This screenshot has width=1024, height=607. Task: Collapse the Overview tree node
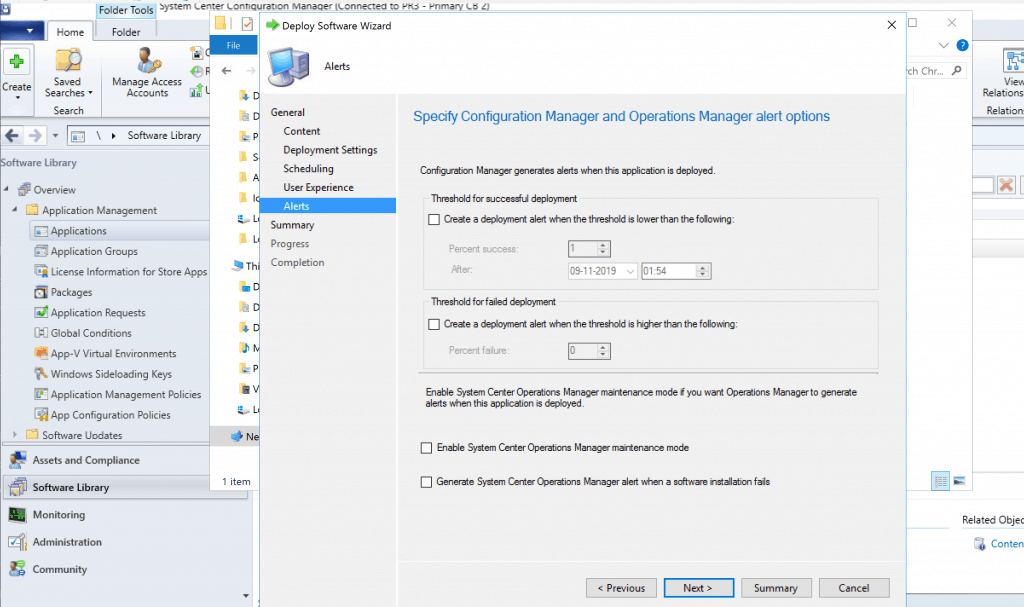pos(6,189)
